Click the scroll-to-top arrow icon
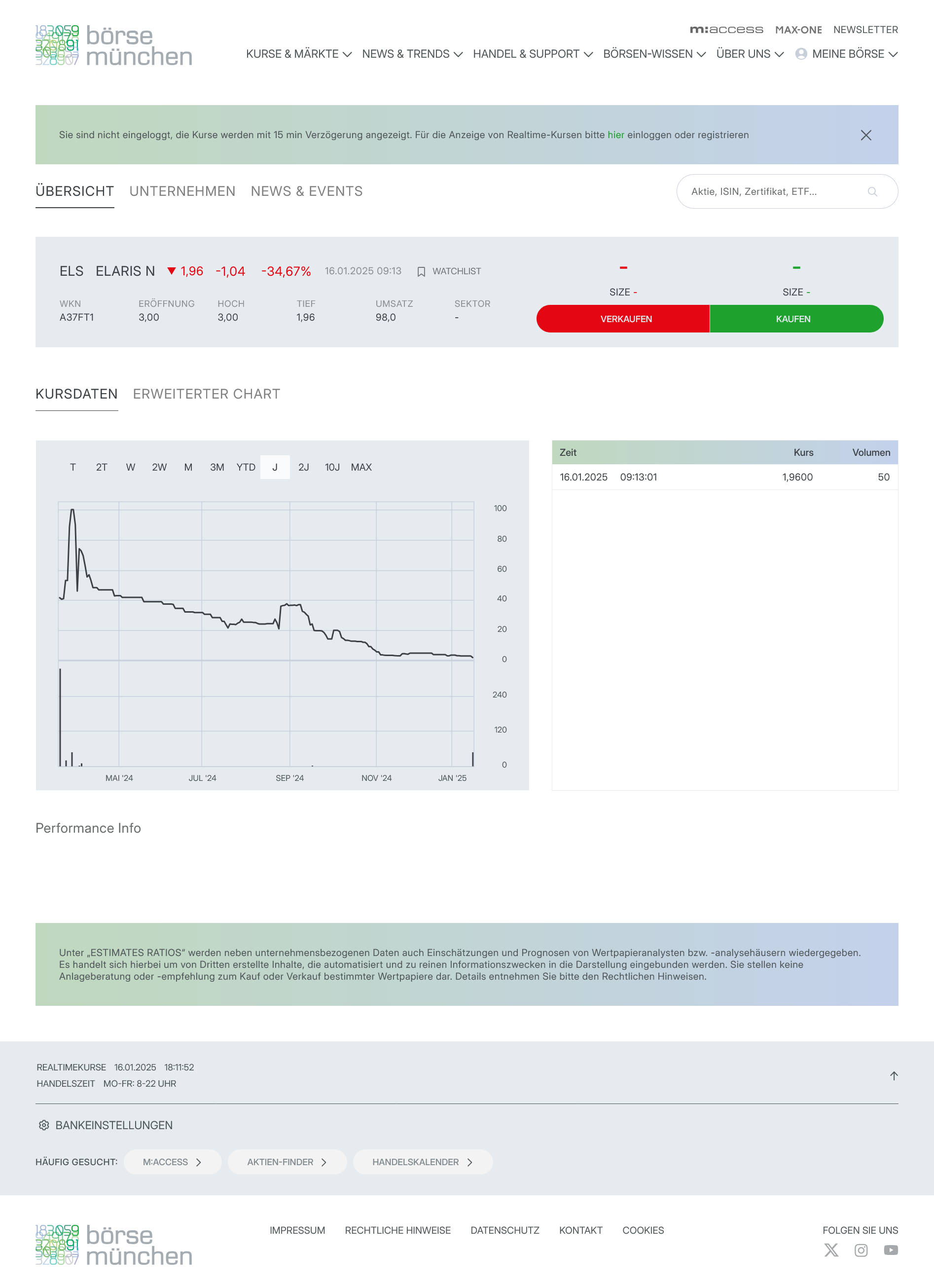 coord(893,1075)
